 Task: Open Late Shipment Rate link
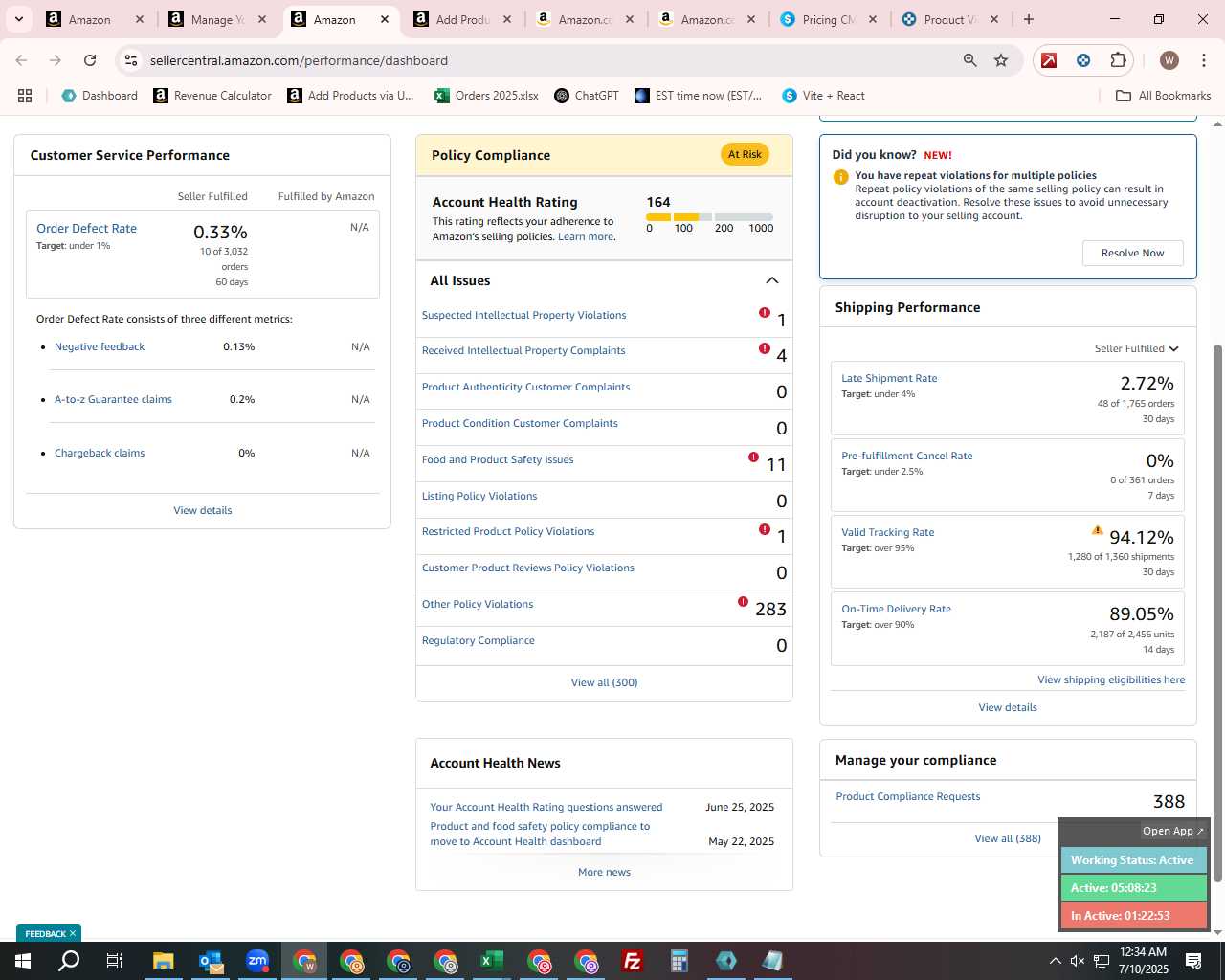889,378
